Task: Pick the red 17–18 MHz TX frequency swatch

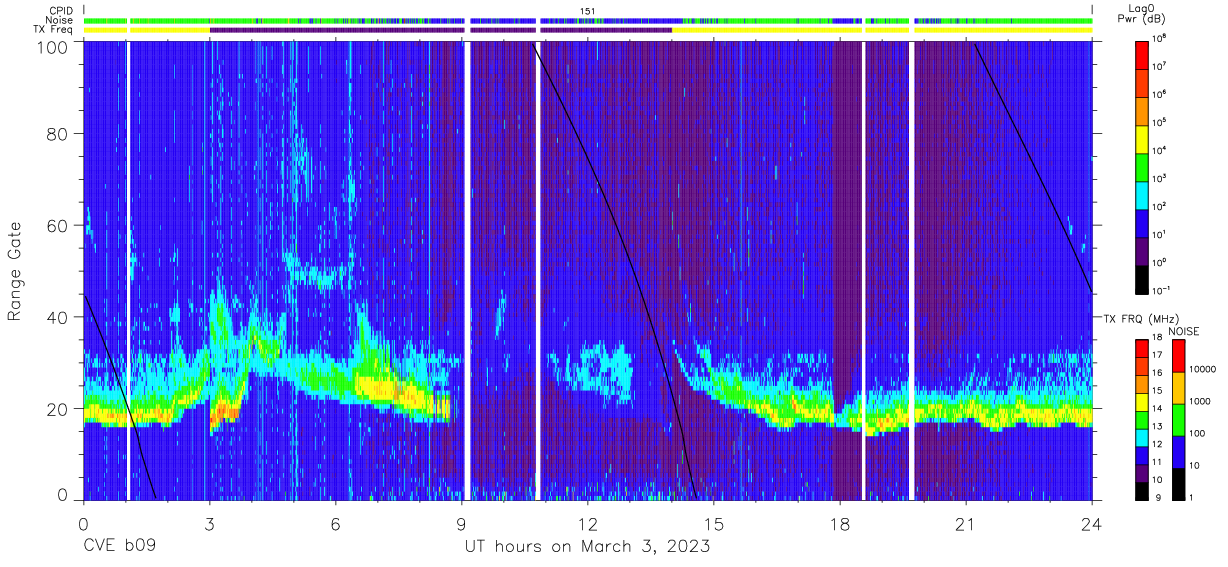Action: click(1143, 349)
